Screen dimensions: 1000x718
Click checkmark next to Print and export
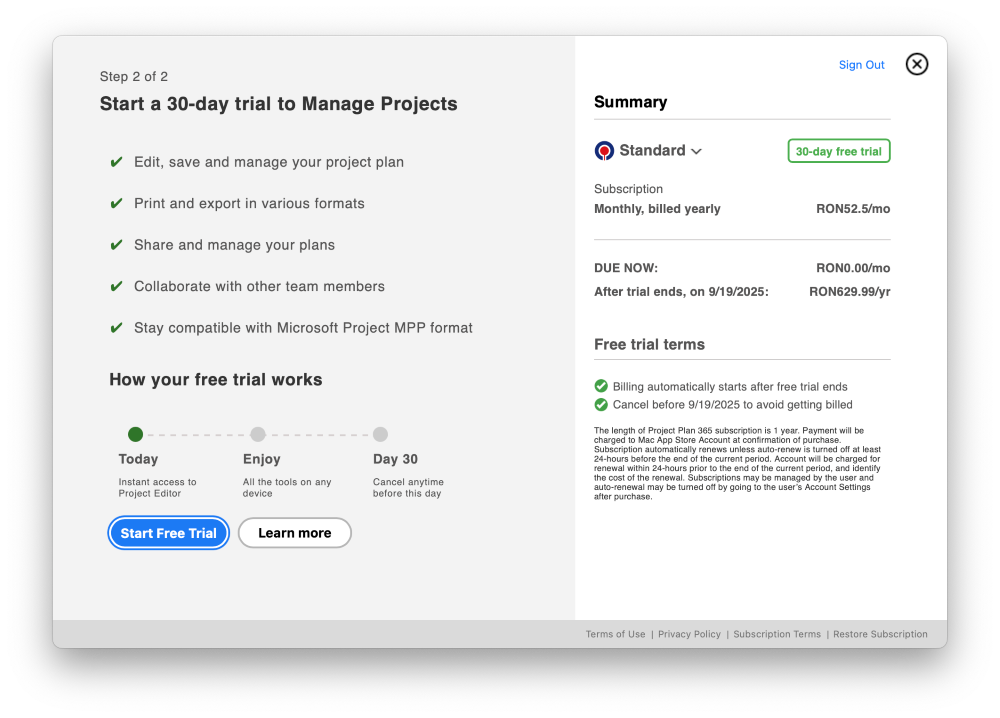tap(116, 203)
